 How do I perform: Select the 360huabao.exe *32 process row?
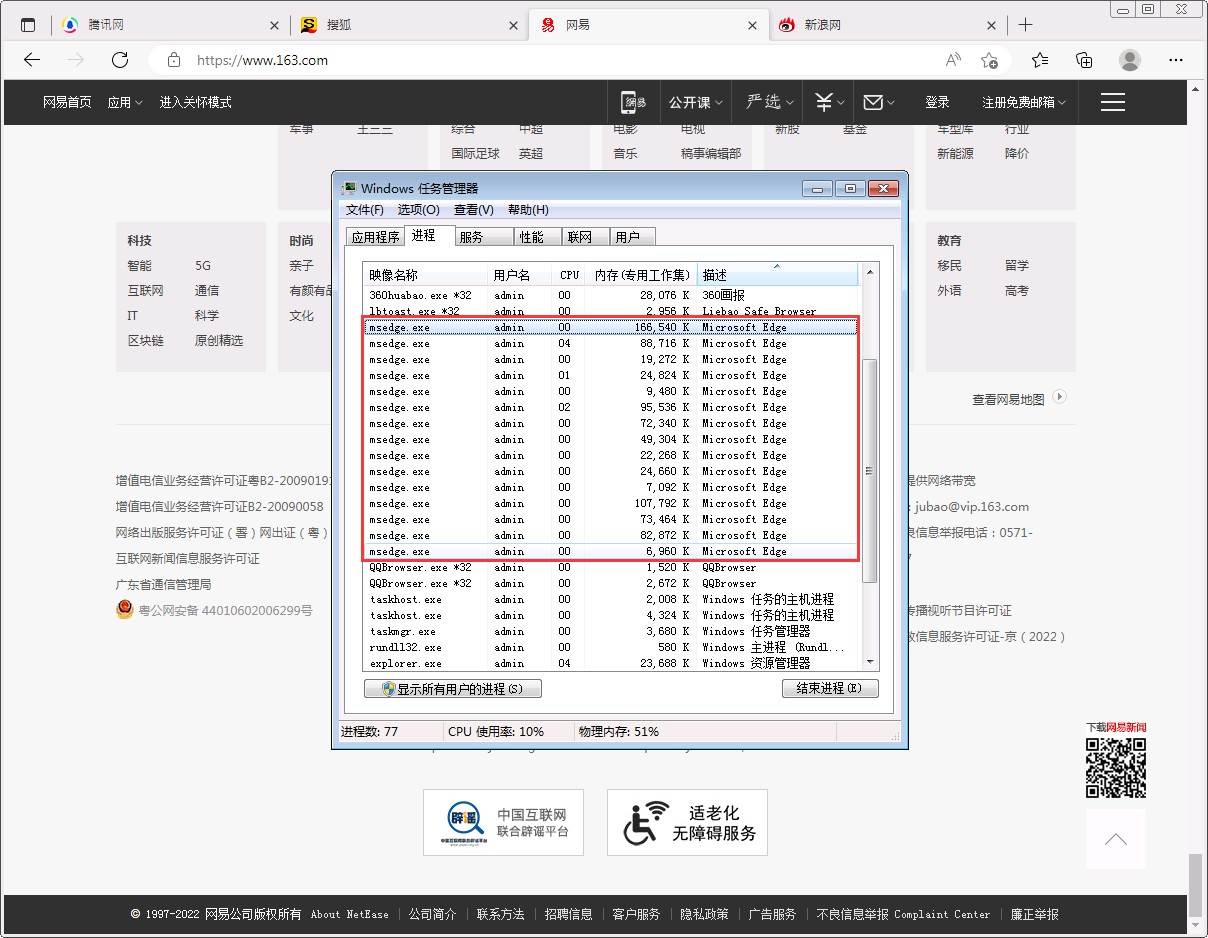(610, 295)
